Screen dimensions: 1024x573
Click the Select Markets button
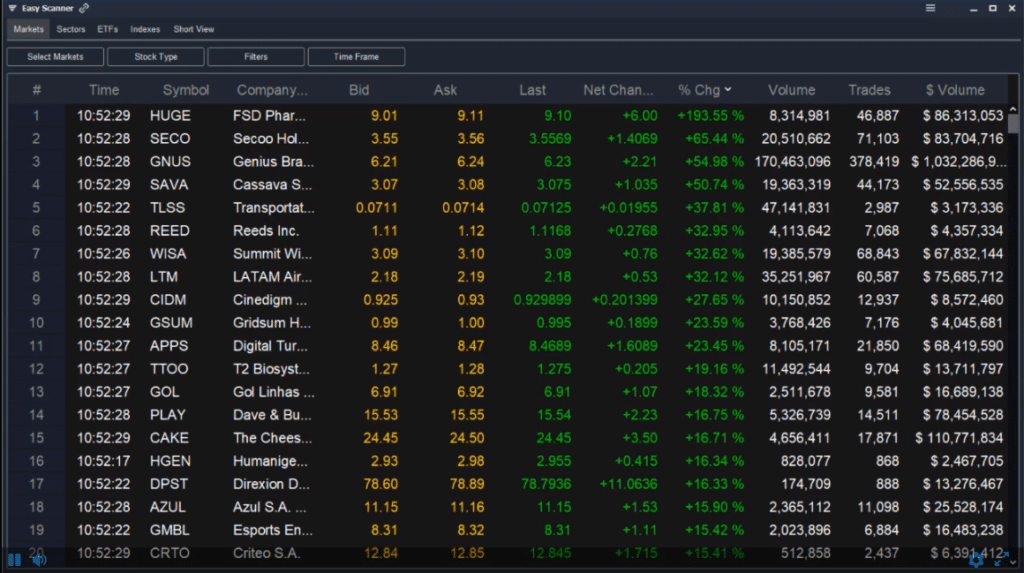click(56, 57)
